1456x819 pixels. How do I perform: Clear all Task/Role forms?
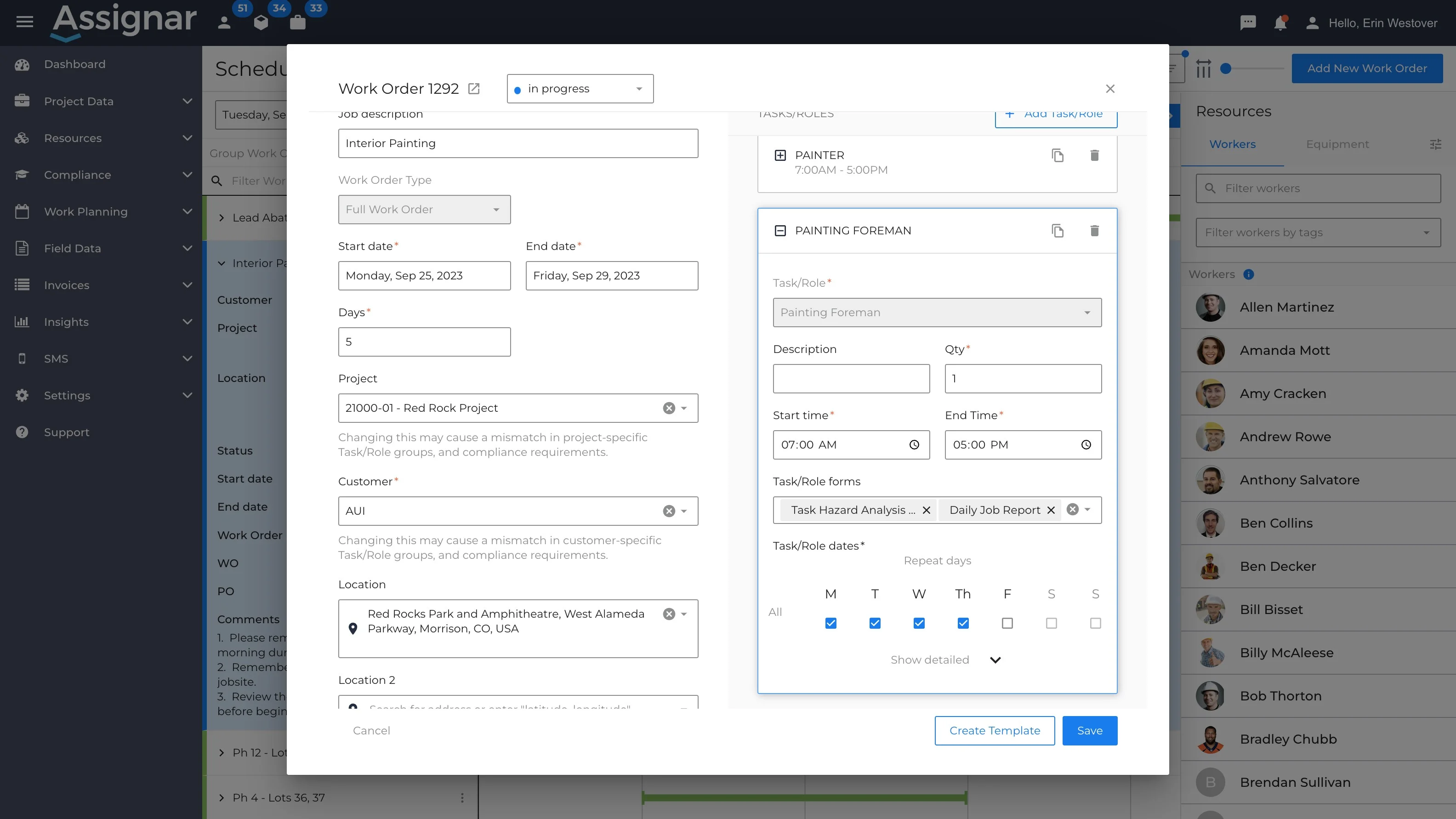tap(1072, 509)
